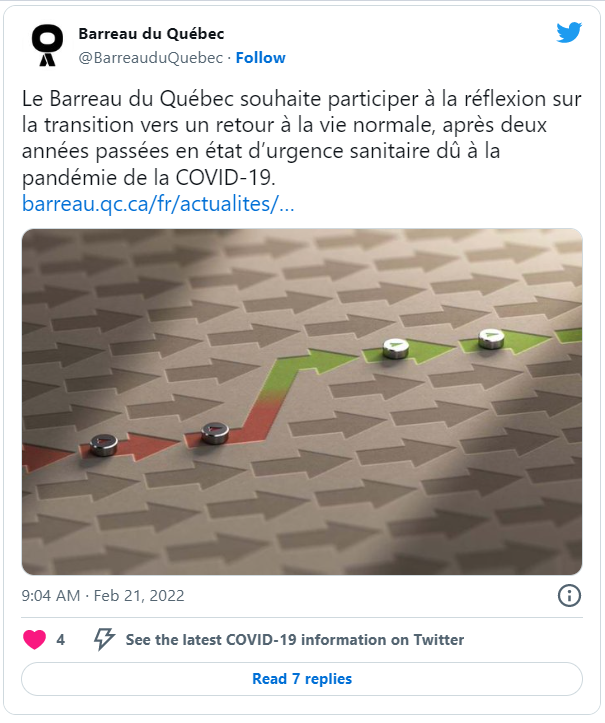
Task: Open the Barreau du Québec display name
Action: tap(151, 34)
